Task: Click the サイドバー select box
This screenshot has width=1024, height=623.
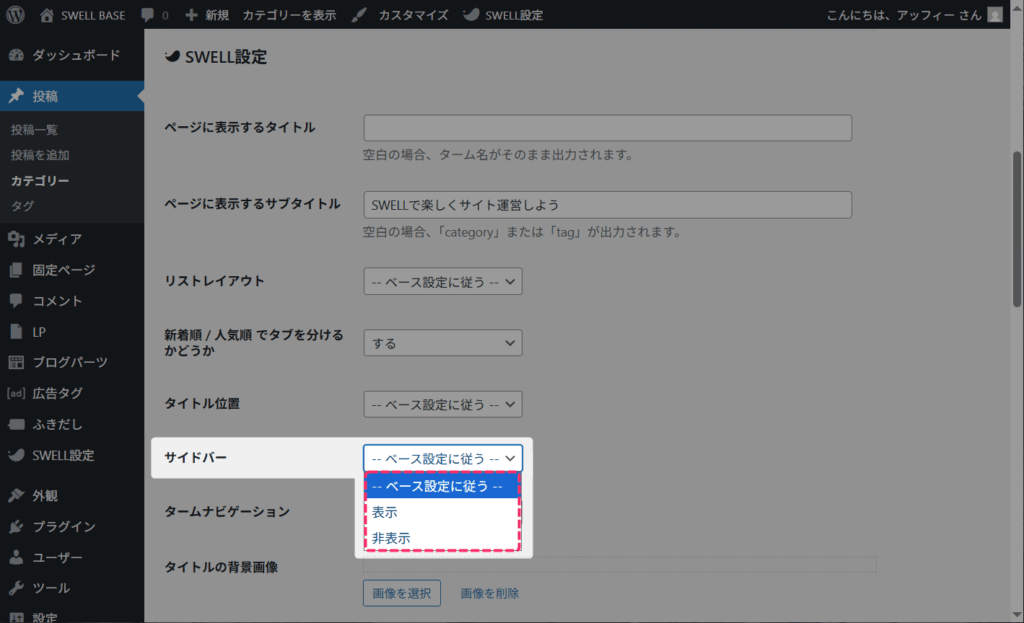Action: (443, 458)
